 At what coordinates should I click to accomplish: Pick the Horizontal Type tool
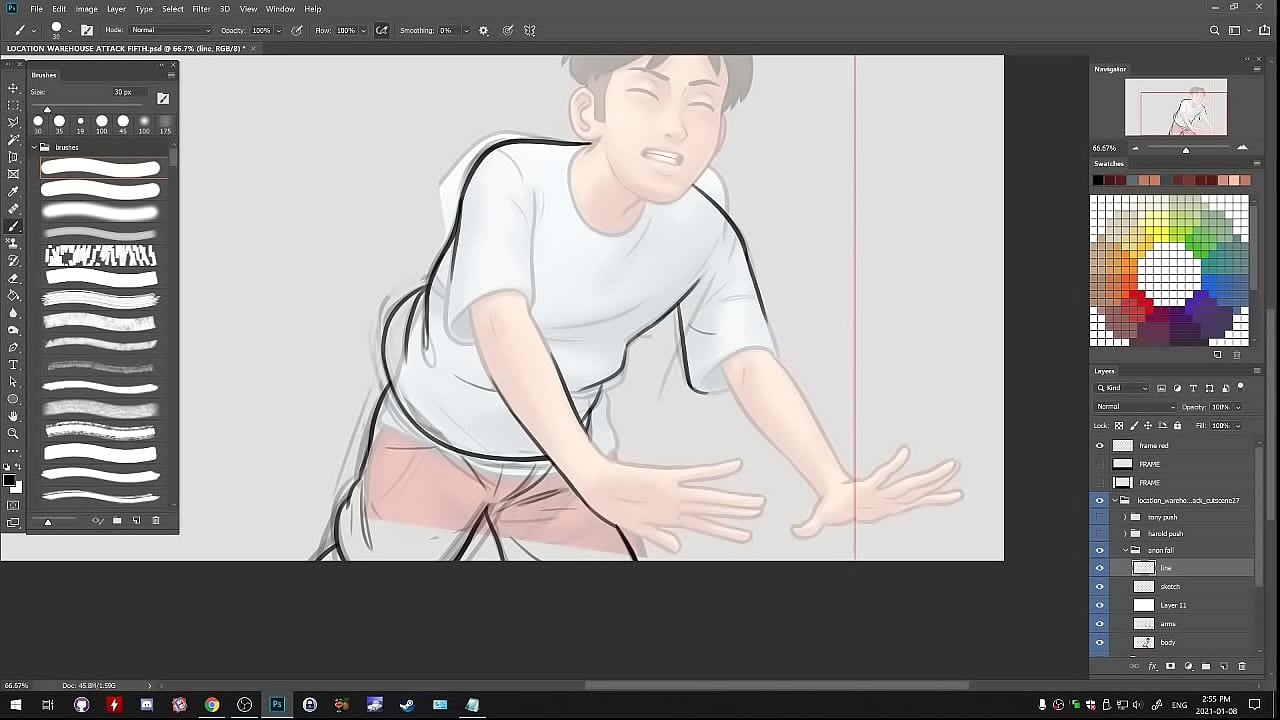tap(13, 365)
